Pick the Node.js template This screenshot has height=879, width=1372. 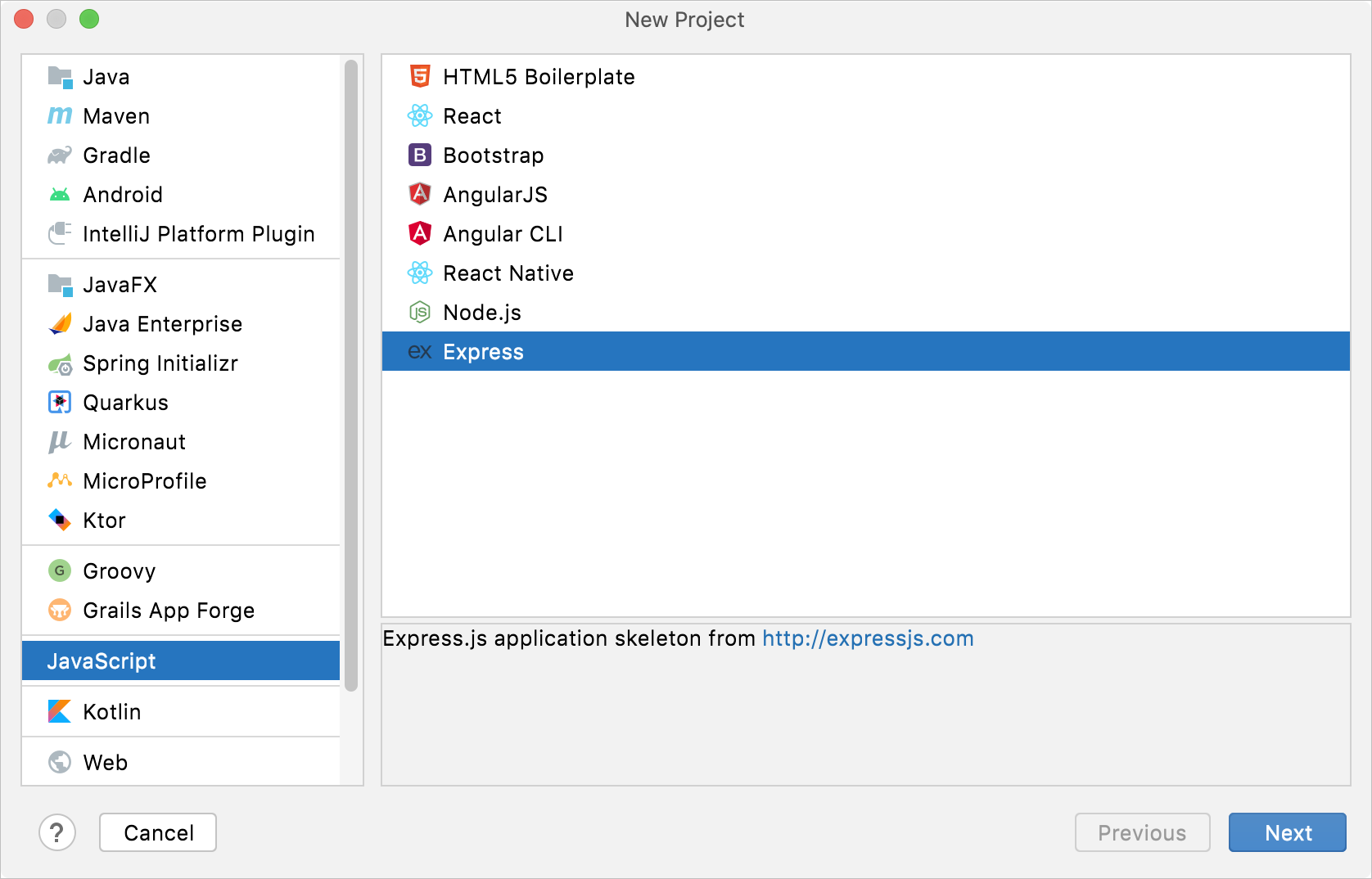tap(866, 313)
